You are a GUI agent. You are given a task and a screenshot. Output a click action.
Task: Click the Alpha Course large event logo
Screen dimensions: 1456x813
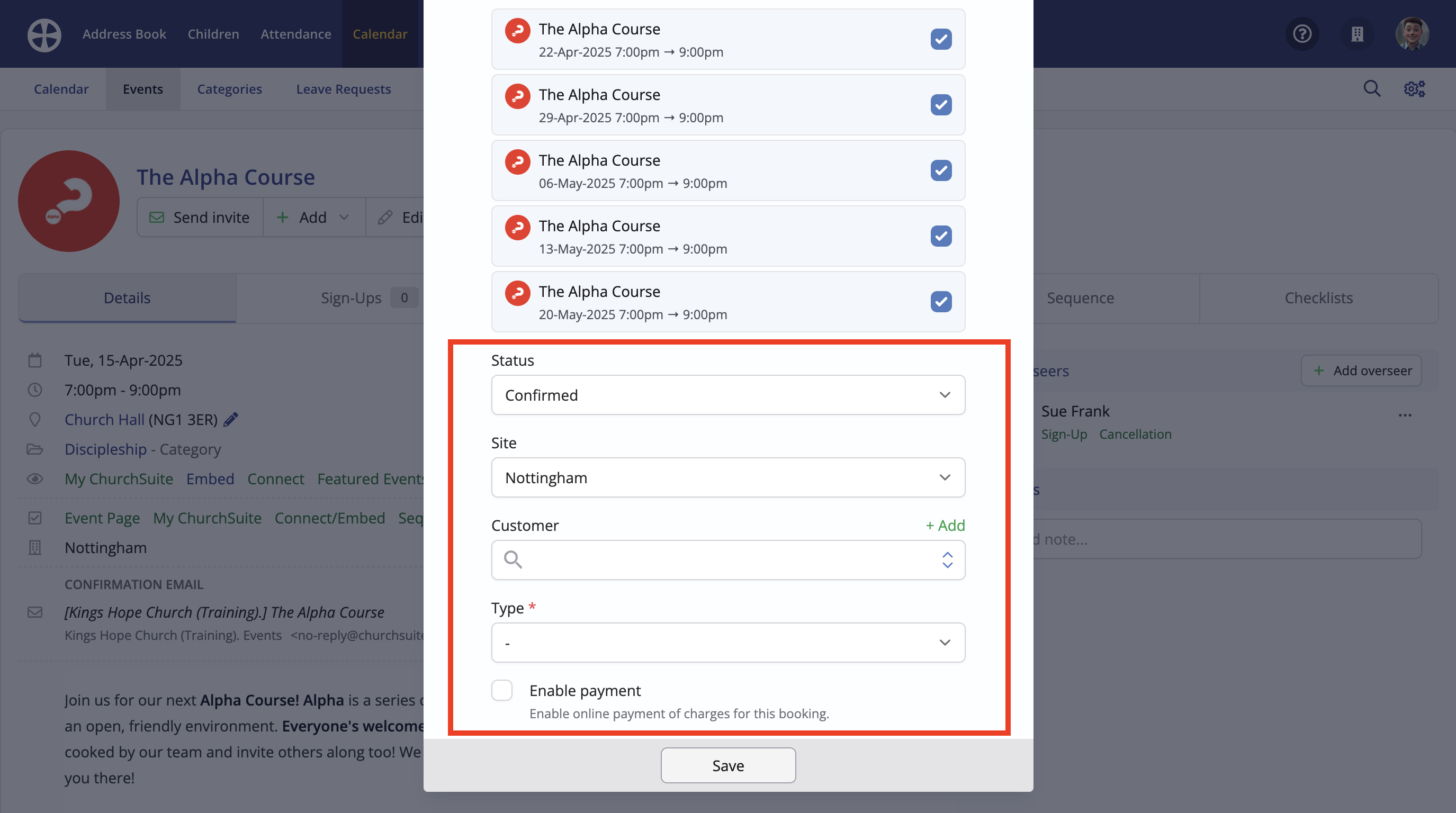pyautogui.click(x=69, y=201)
